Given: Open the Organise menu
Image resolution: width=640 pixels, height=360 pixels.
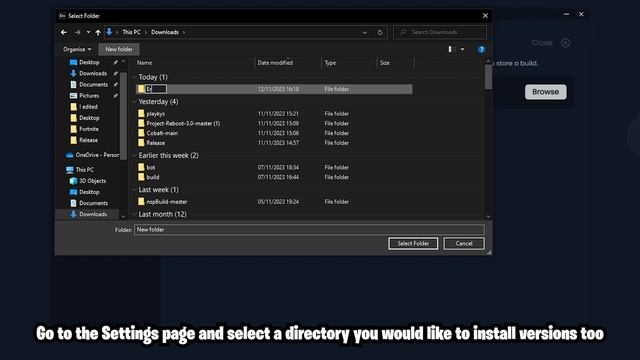Looking at the screenshot, I should click(77, 49).
